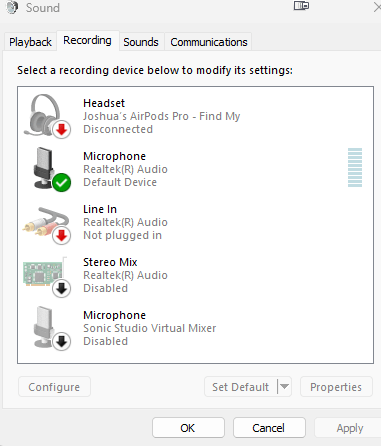Click the Configure button
Image resolution: width=381 pixels, height=446 pixels.
tap(54, 387)
